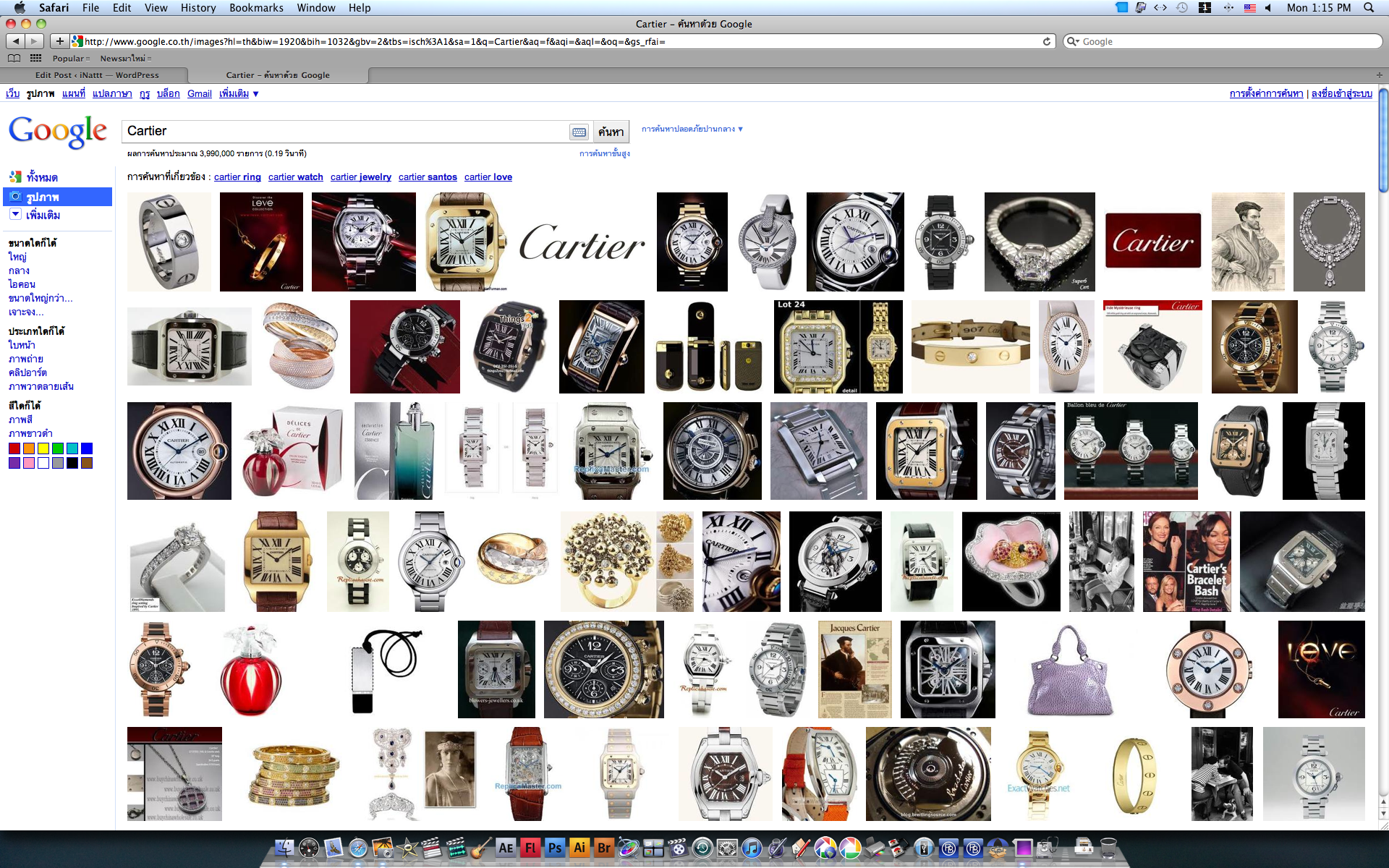Click the ค้นหา search button
Image resolution: width=1389 pixels, height=868 pixels.
611,132
